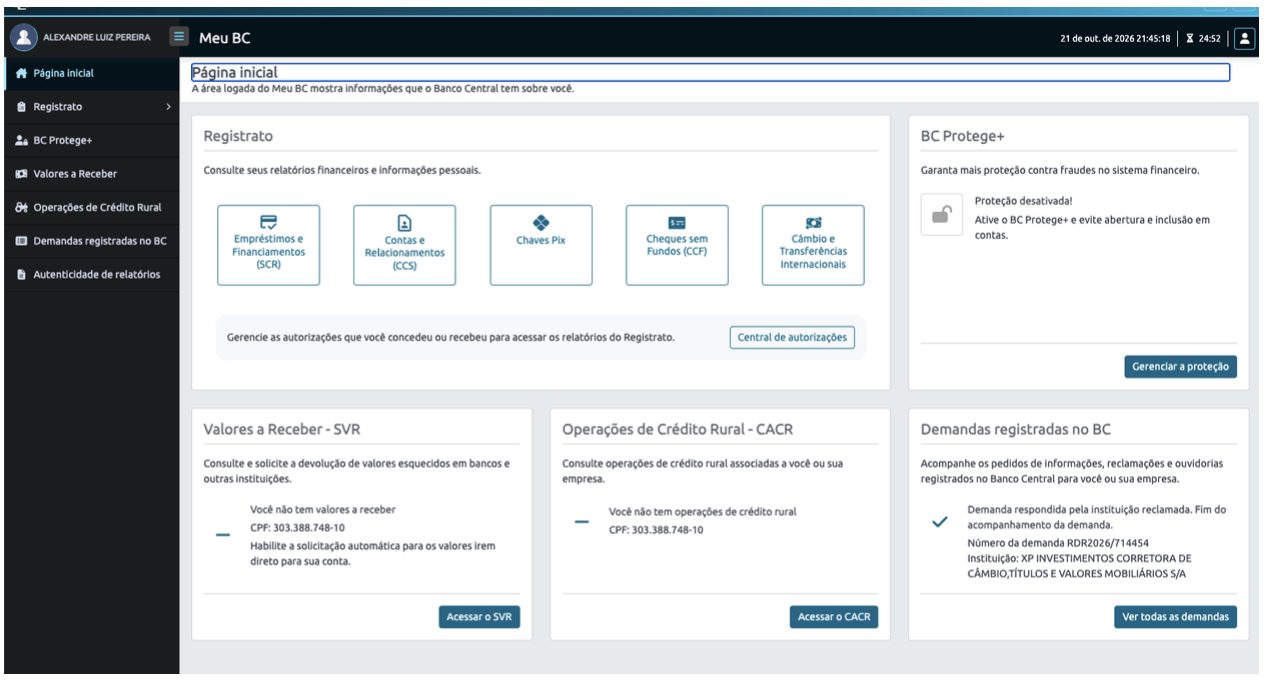Open Contas e Relacionamentos (CCS) card
Viewport: 1268px width, 684px height.
pyautogui.click(x=404, y=245)
